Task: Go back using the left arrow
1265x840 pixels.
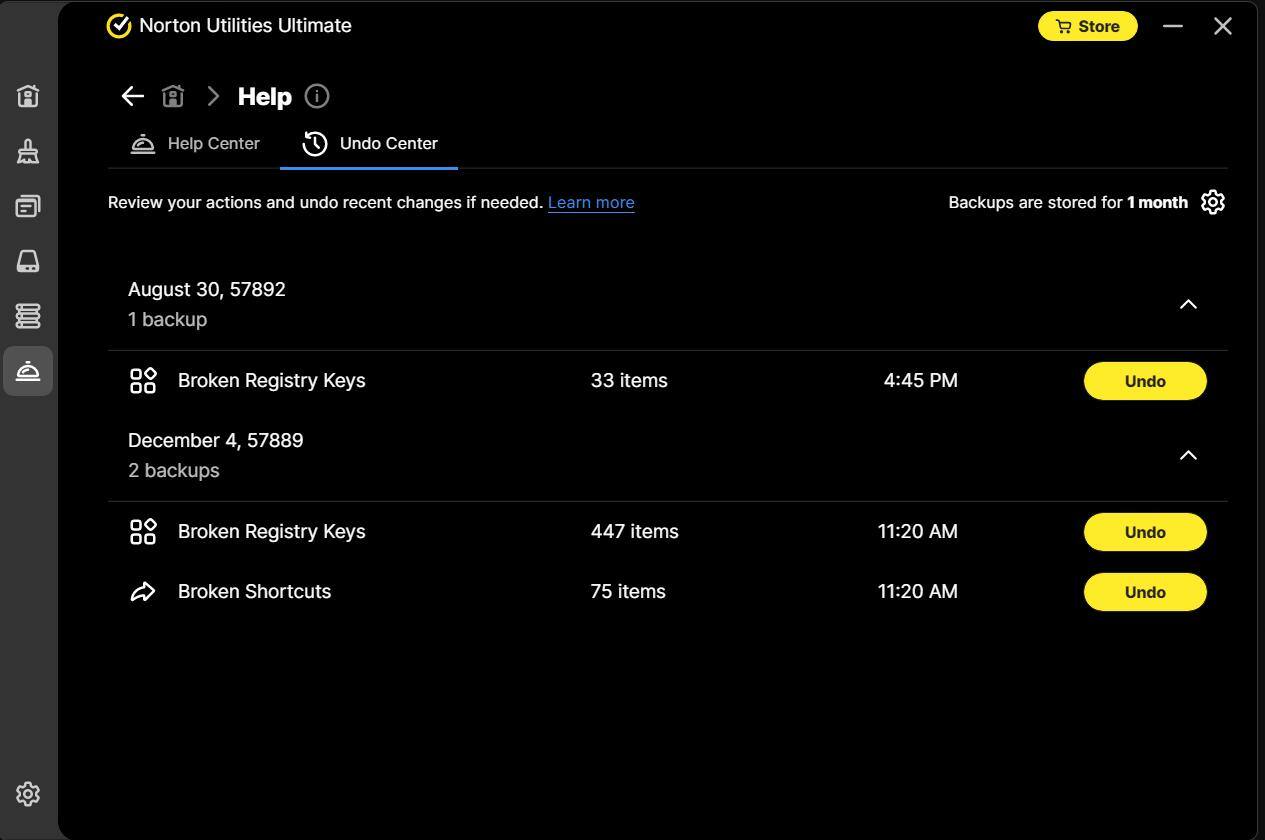Action: [x=132, y=96]
